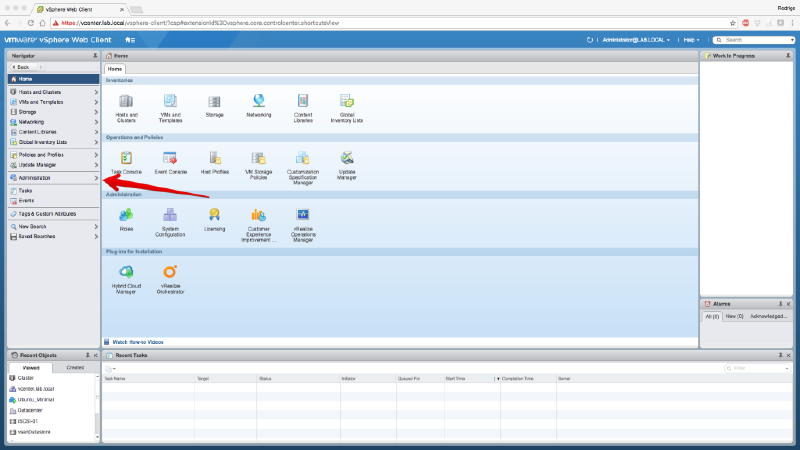Open the Hybrid Cloud Manager icon
This screenshot has height=450, width=800.
126,272
